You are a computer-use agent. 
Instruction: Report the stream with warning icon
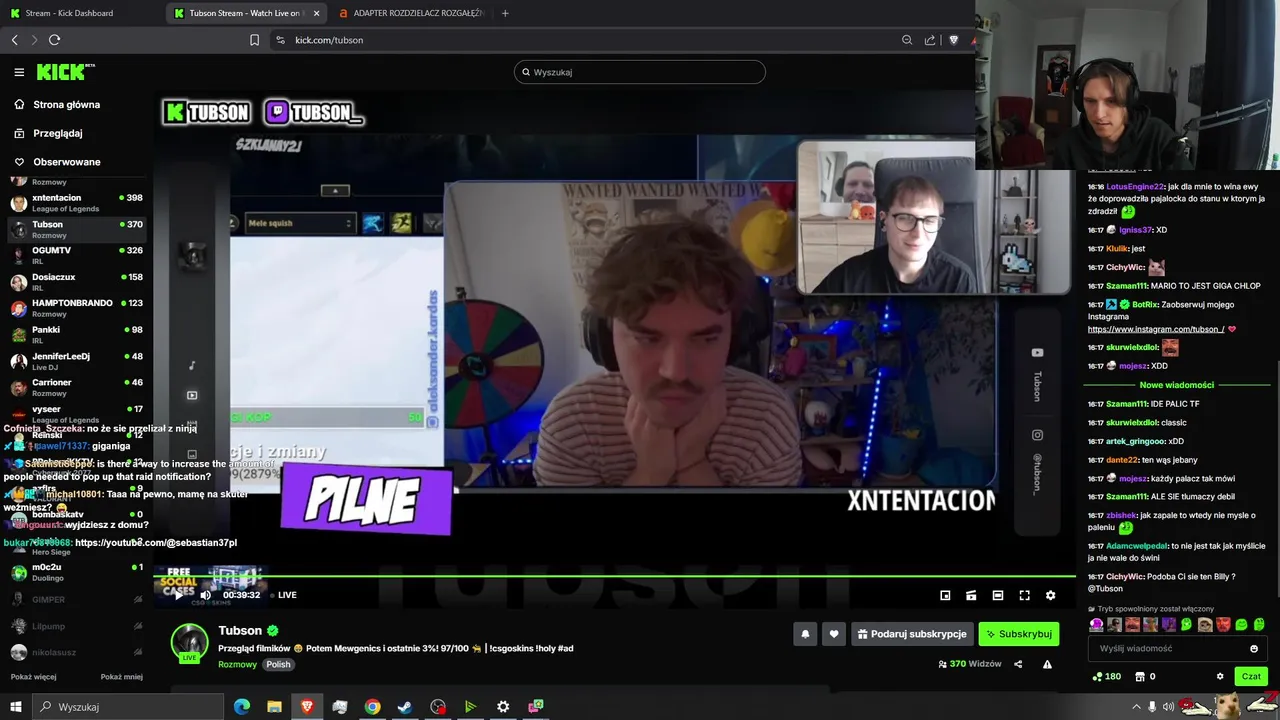1047,664
